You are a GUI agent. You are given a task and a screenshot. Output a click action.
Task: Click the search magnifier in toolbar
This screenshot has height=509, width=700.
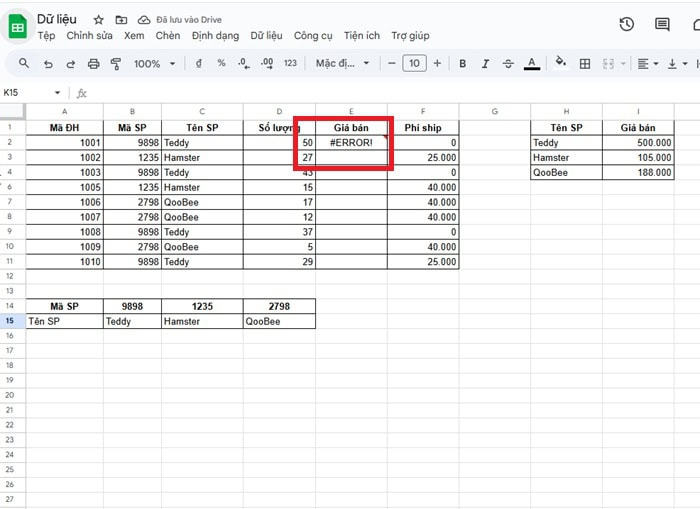click(24, 63)
